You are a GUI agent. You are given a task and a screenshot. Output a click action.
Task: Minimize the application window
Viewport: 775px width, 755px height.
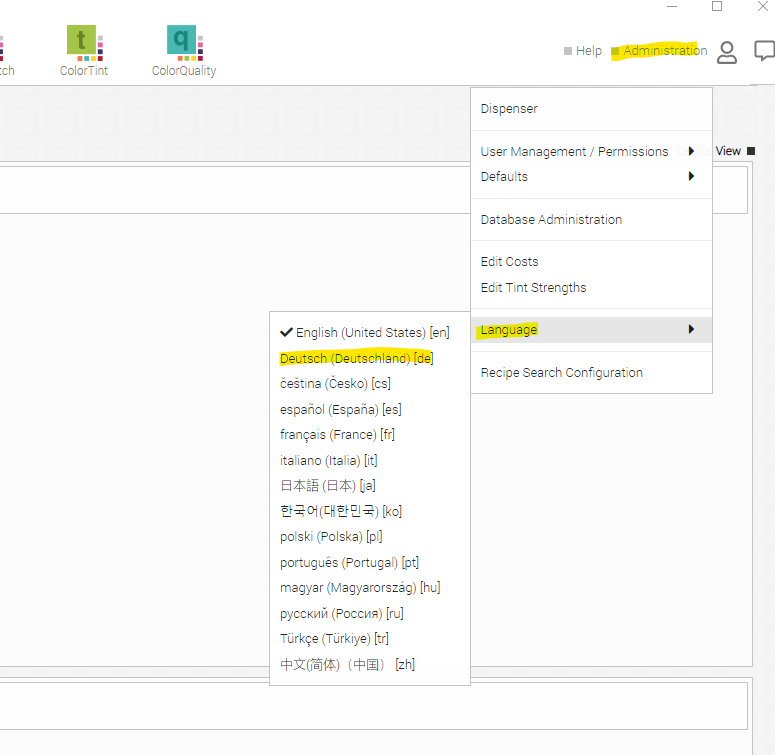[x=672, y=6]
